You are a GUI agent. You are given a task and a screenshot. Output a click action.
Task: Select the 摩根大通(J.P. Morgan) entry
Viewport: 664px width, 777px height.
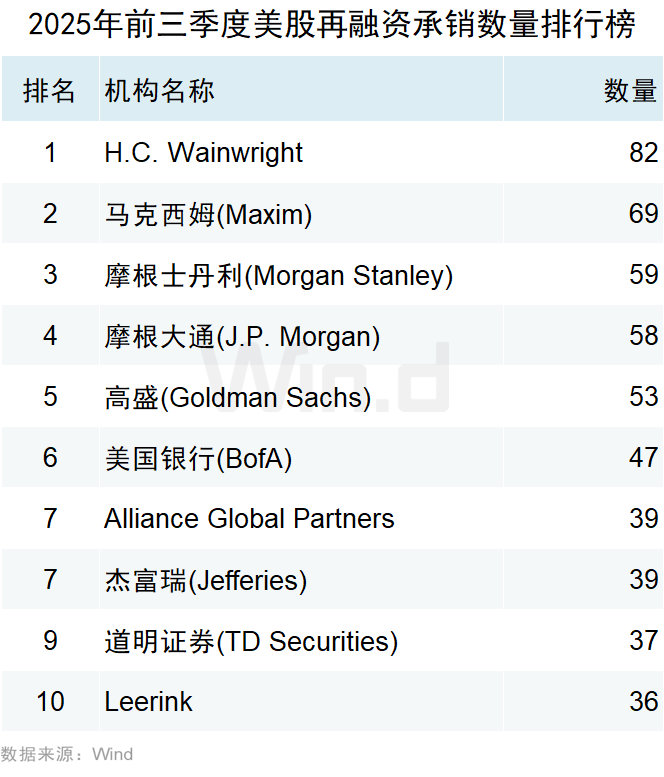point(242,336)
